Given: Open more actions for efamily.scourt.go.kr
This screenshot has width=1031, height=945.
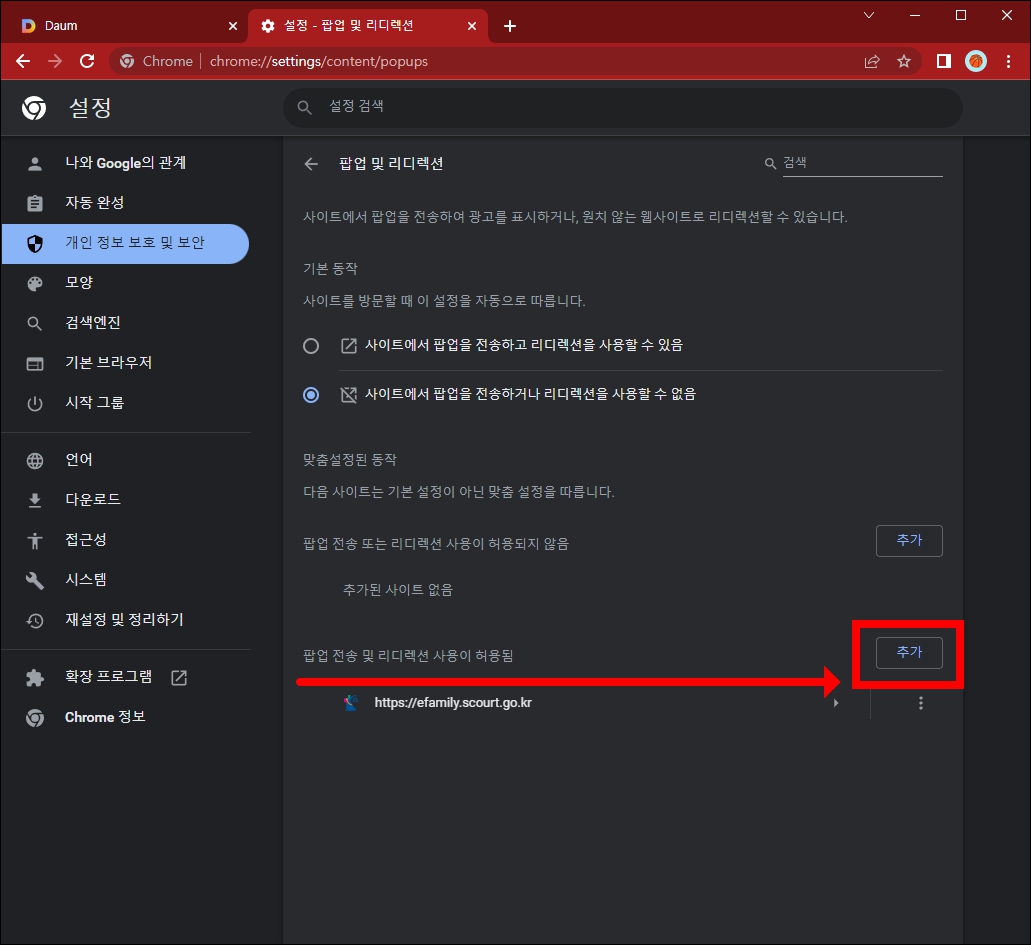Looking at the screenshot, I should [920, 702].
